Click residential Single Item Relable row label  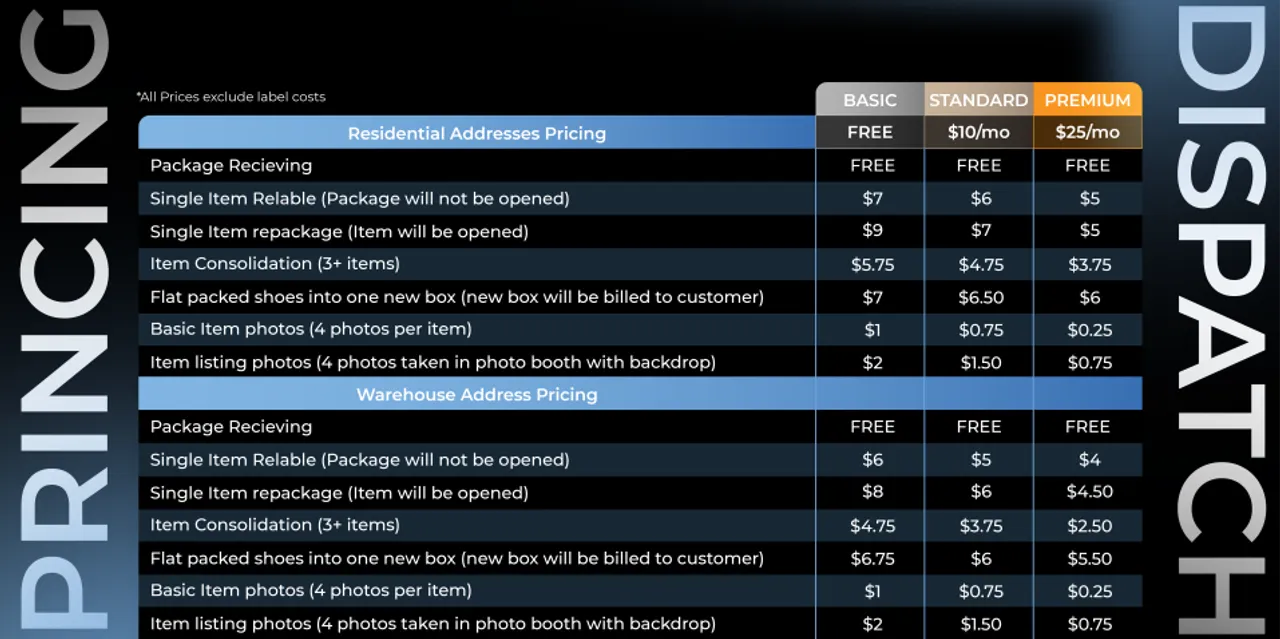(x=360, y=199)
